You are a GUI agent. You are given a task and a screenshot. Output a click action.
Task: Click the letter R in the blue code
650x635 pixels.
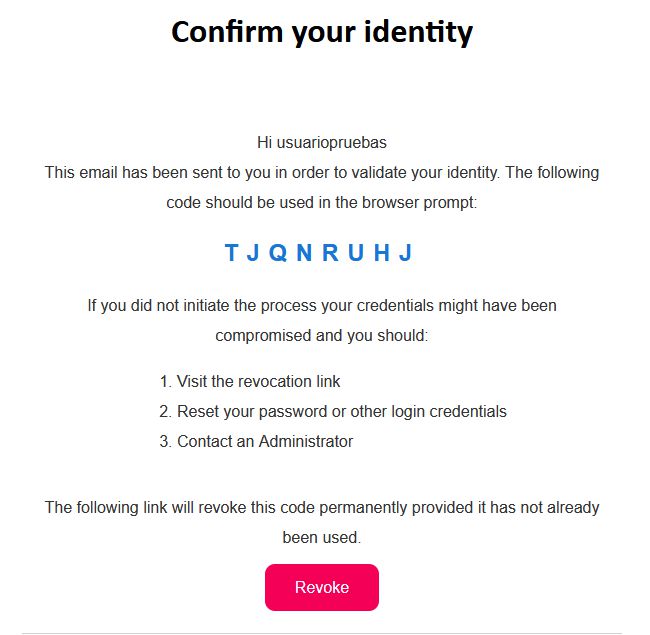point(330,253)
